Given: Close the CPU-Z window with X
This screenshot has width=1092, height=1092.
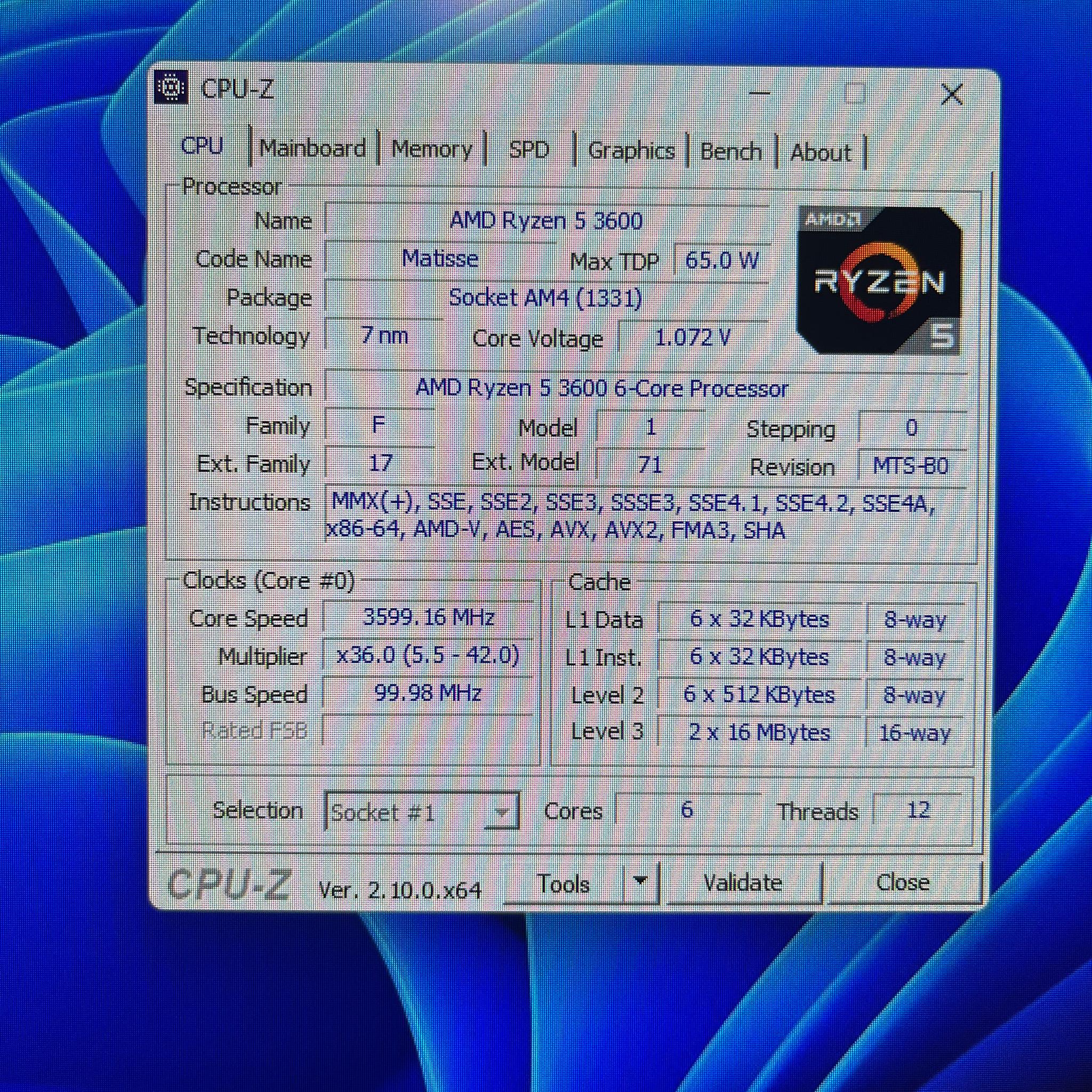Looking at the screenshot, I should pos(952,94).
